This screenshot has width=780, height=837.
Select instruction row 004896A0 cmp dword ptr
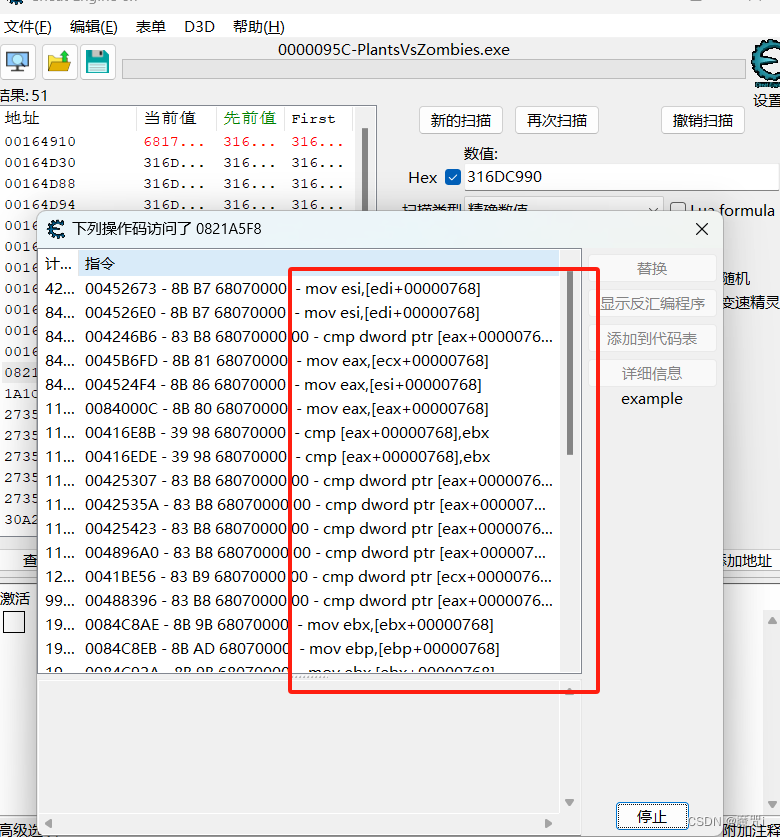pyautogui.click(x=300, y=553)
